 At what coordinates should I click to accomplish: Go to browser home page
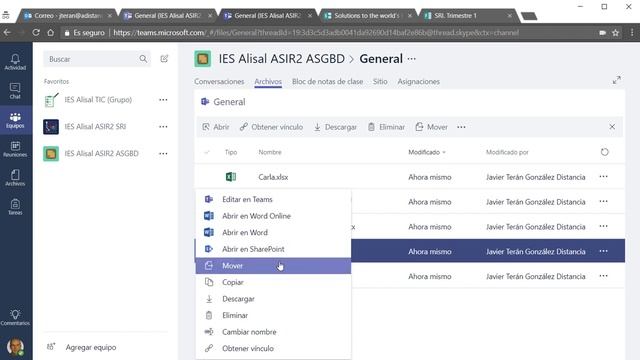tap(51, 33)
